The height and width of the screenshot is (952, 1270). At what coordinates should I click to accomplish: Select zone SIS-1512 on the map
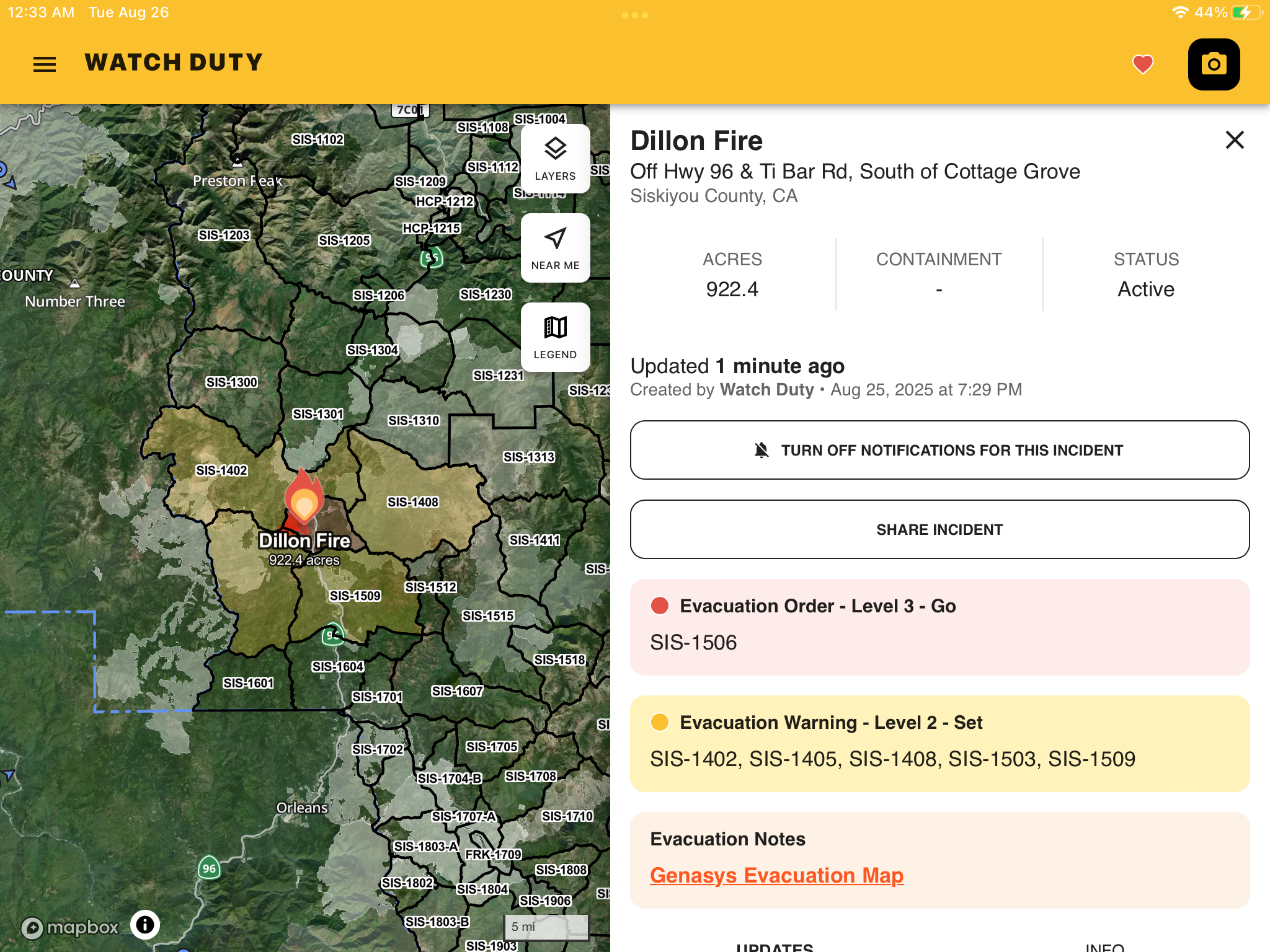click(x=431, y=587)
